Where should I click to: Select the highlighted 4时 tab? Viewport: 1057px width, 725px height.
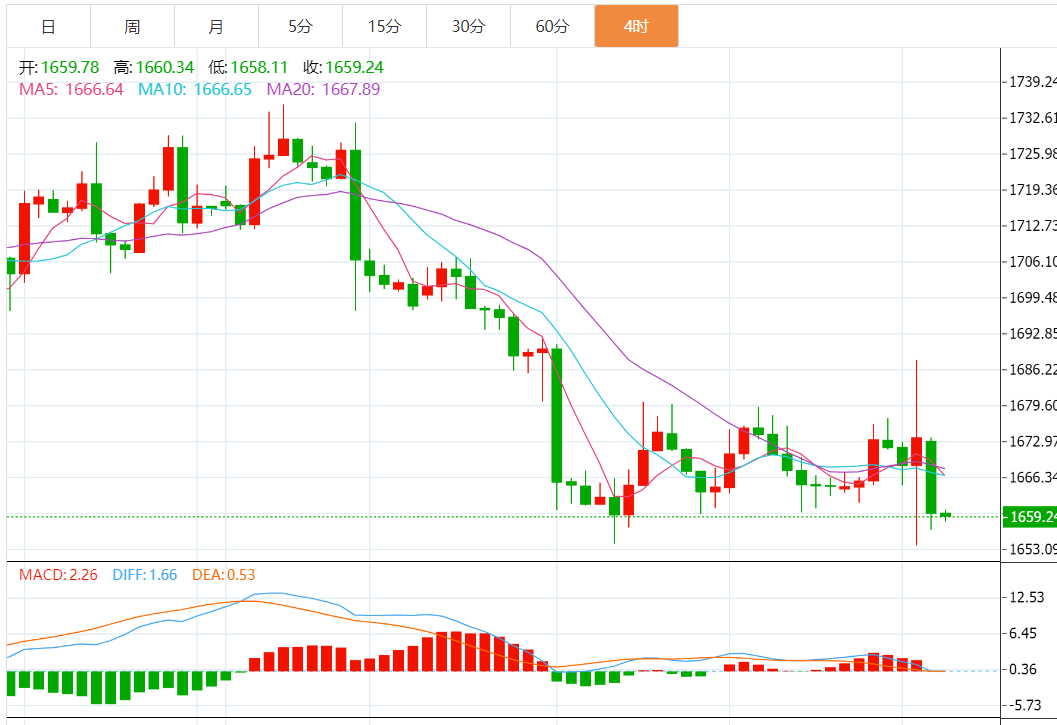(636, 26)
